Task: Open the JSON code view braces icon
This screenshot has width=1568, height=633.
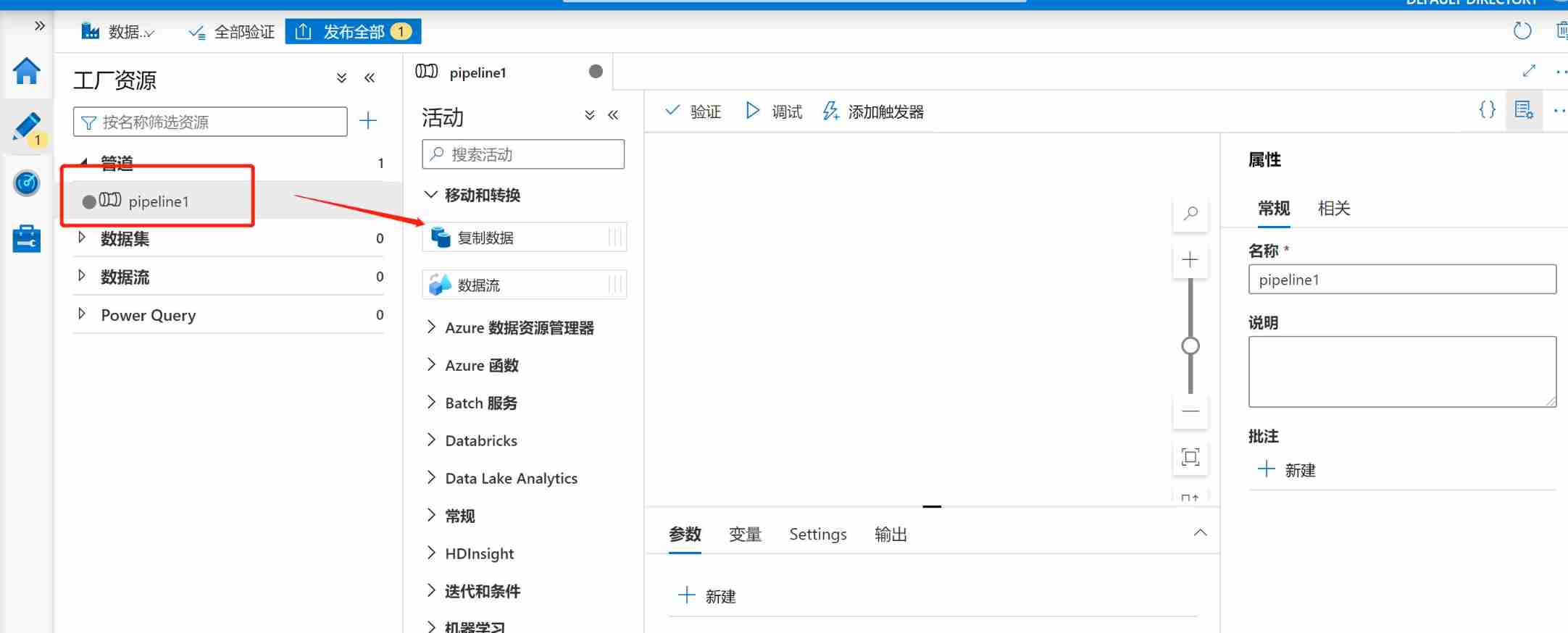Action: 1487,109
